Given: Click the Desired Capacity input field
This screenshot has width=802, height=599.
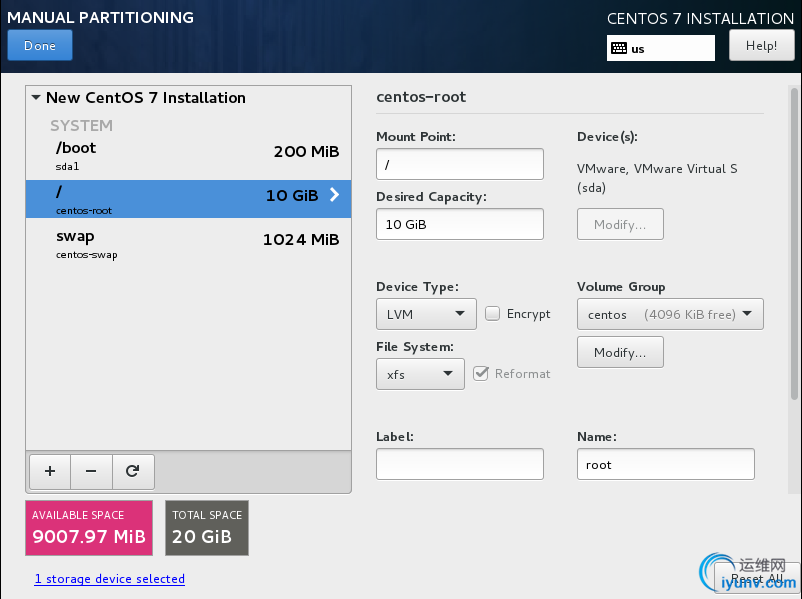Looking at the screenshot, I should click(x=460, y=224).
